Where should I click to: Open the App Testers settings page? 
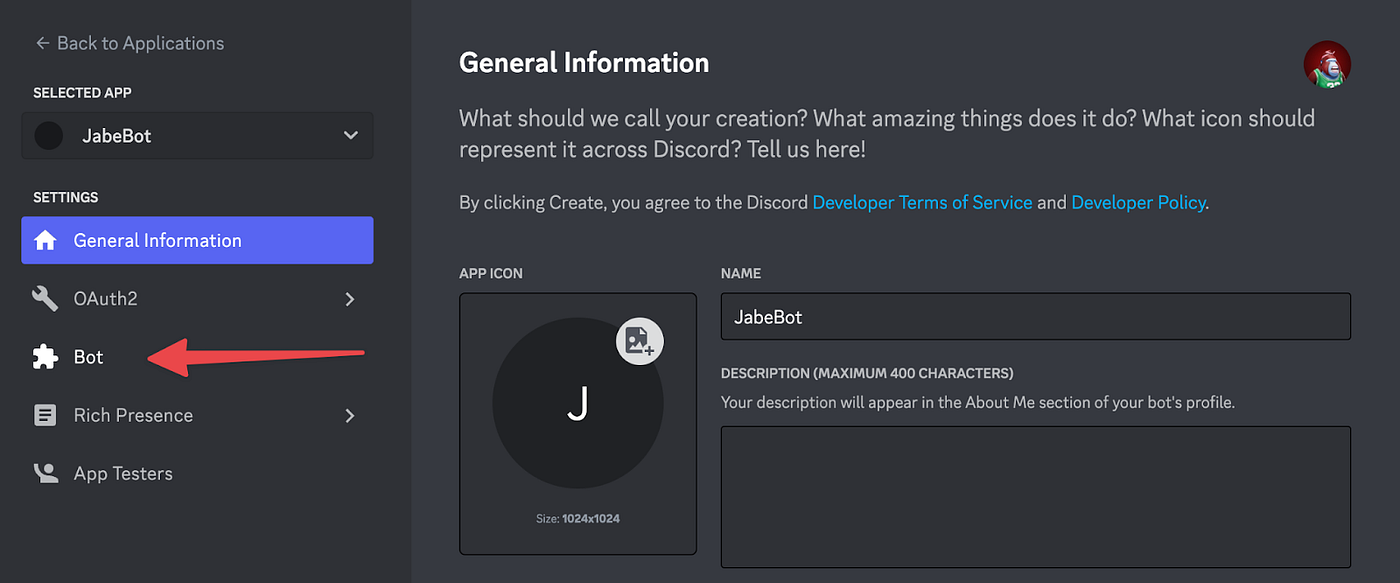coord(197,473)
